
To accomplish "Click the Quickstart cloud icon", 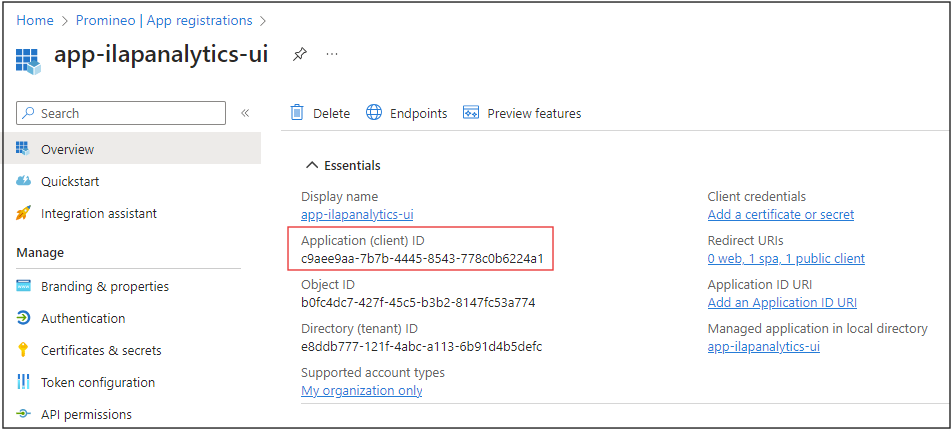I will (23, 181).
